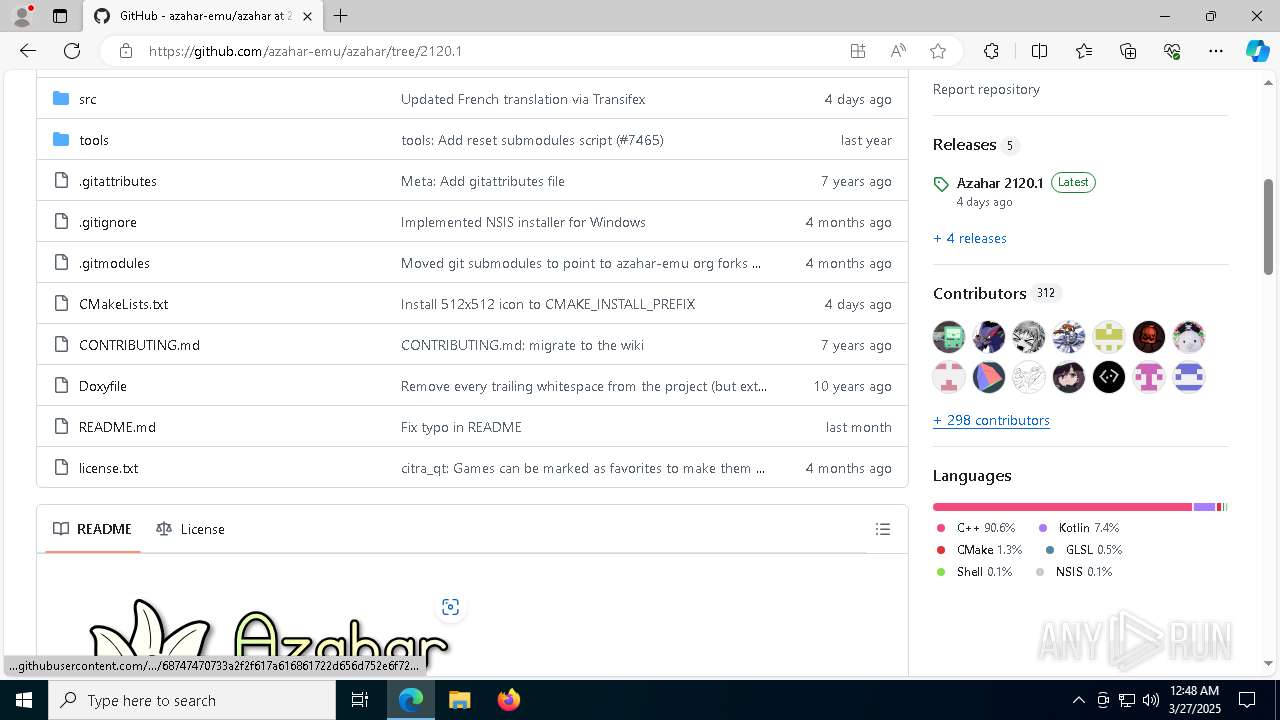Image resolution: width=1280 pixels, height=720 pixels.
Task: Click the Report repository link
Action: (986, 89)
